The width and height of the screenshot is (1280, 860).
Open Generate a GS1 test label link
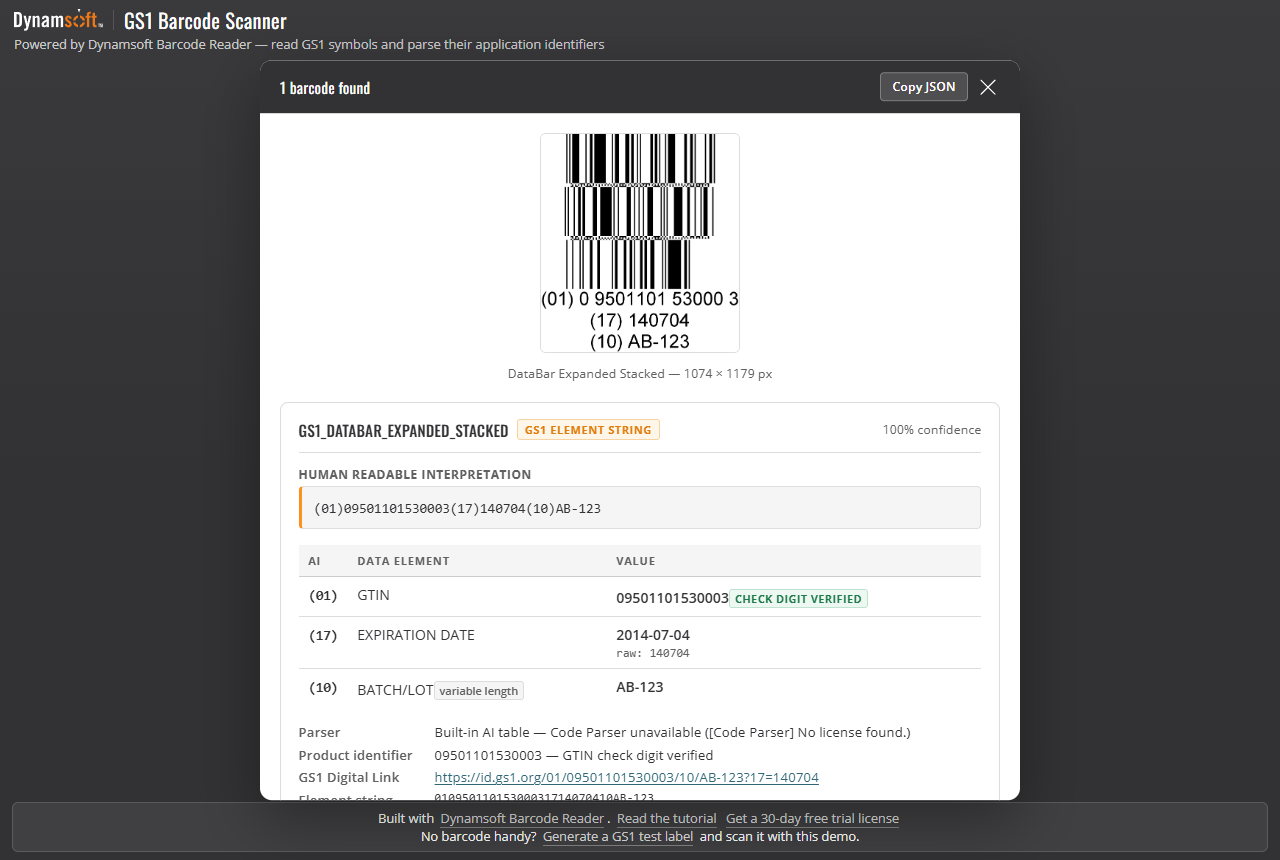coord(618,836)
